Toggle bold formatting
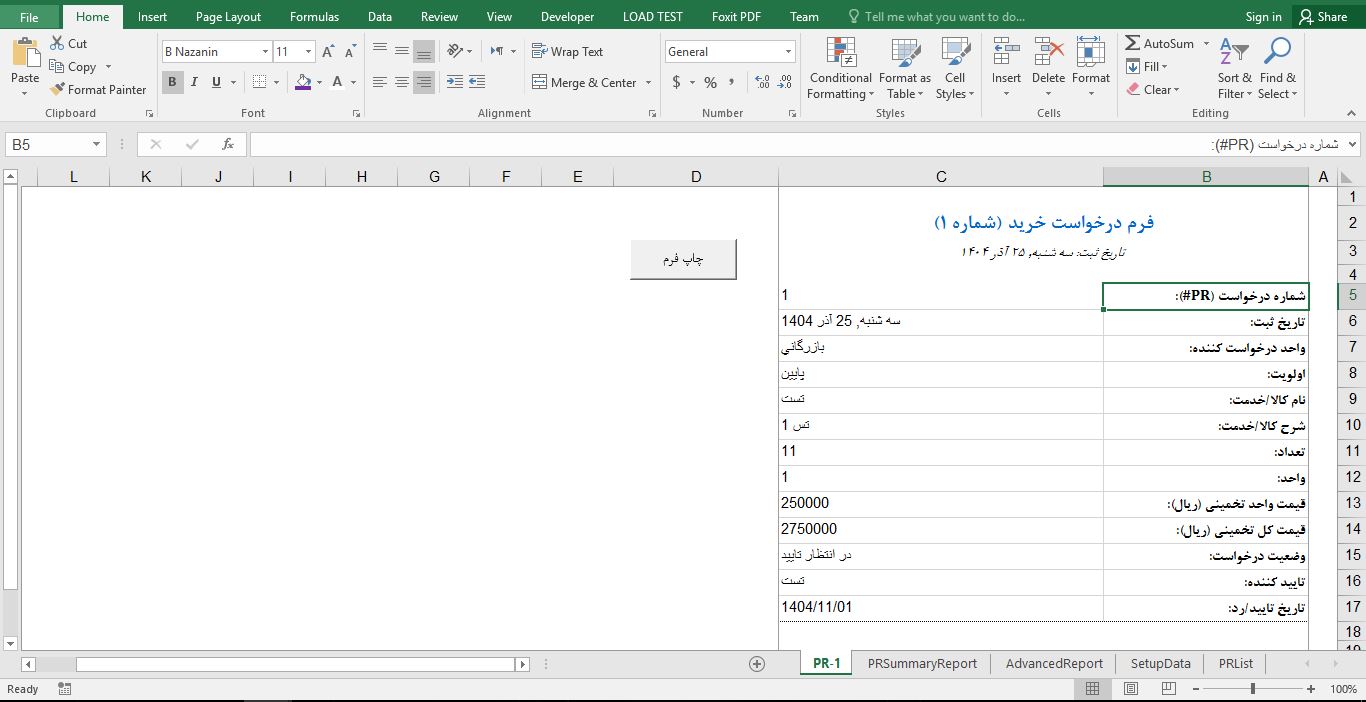This screenshot has width=1366, height=702. coord(172,81)
